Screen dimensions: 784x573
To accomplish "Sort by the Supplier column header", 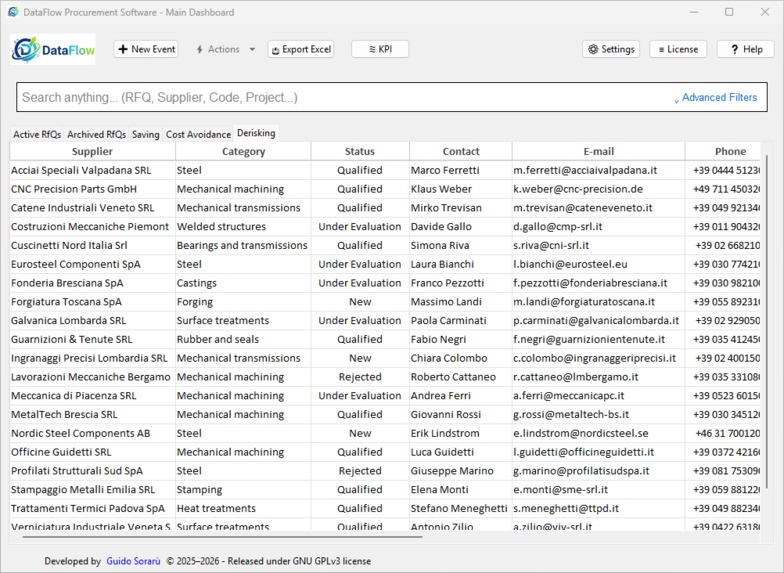I will pyautogui.click(x=92, y=152).
